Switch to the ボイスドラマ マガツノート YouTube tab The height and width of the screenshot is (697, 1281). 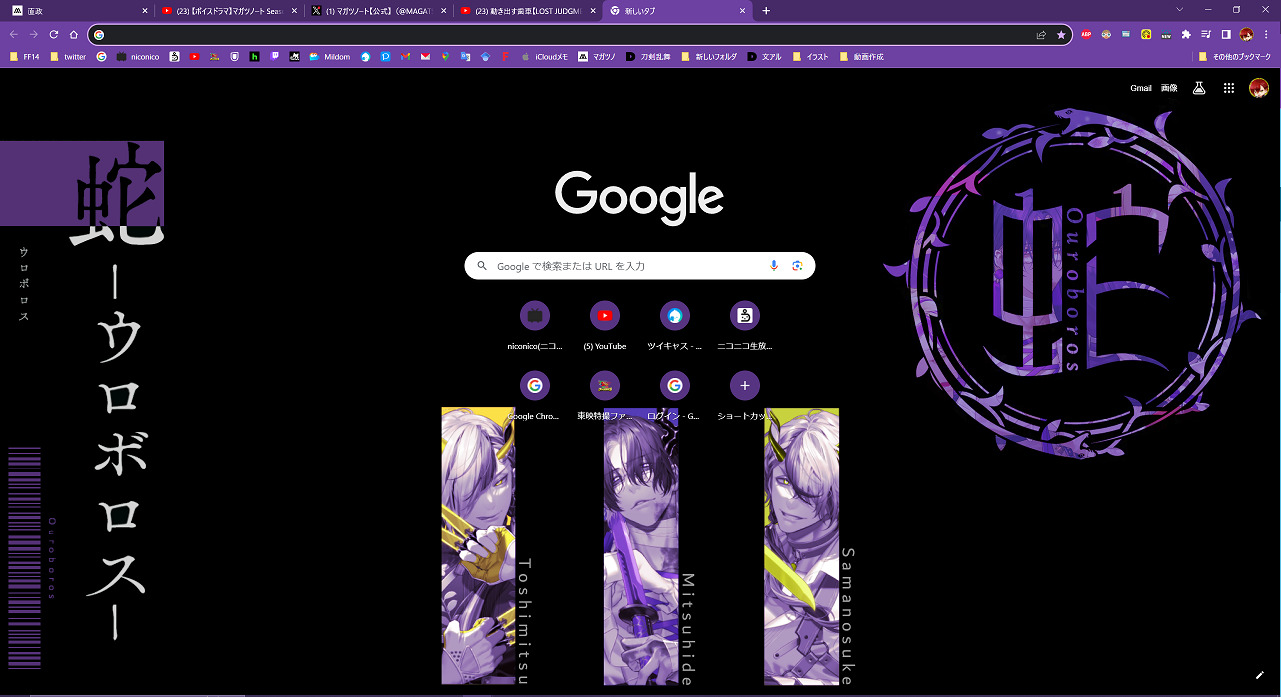click(228, 10)
